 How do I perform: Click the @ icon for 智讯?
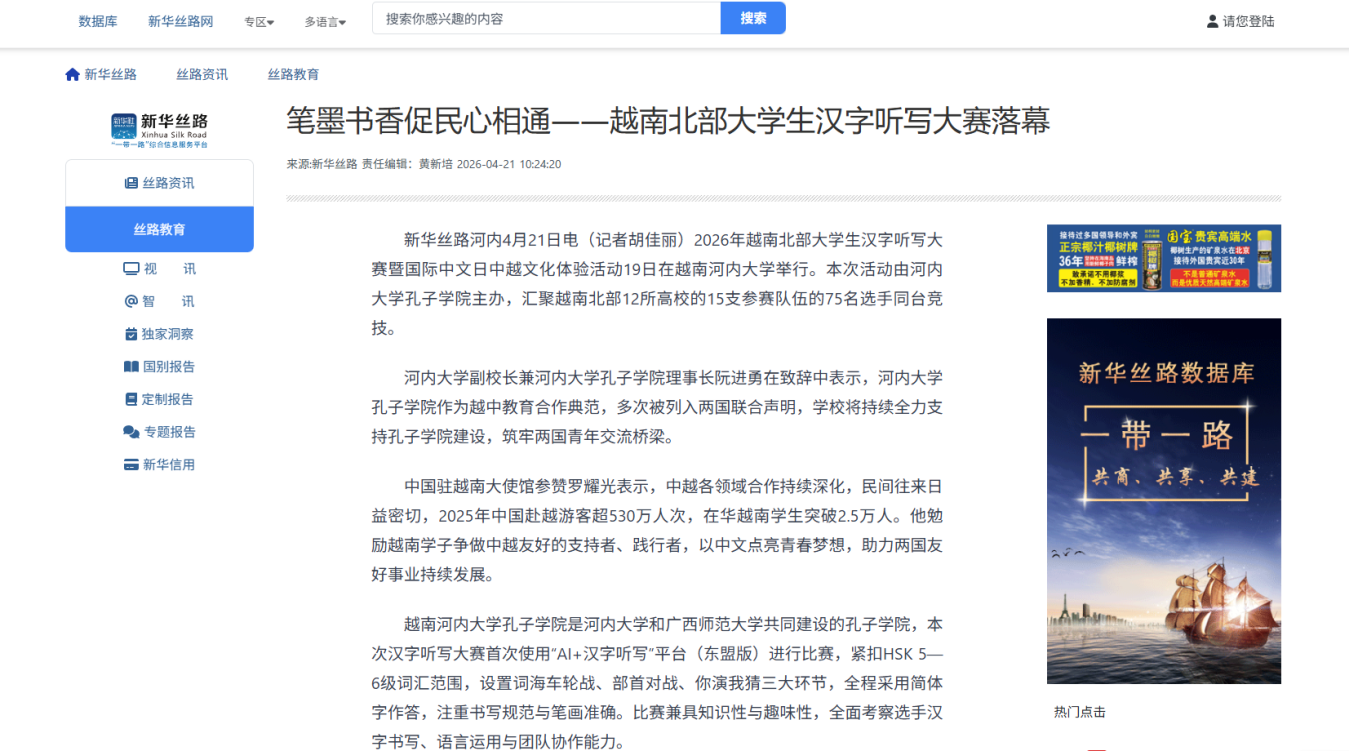point(131,301)
